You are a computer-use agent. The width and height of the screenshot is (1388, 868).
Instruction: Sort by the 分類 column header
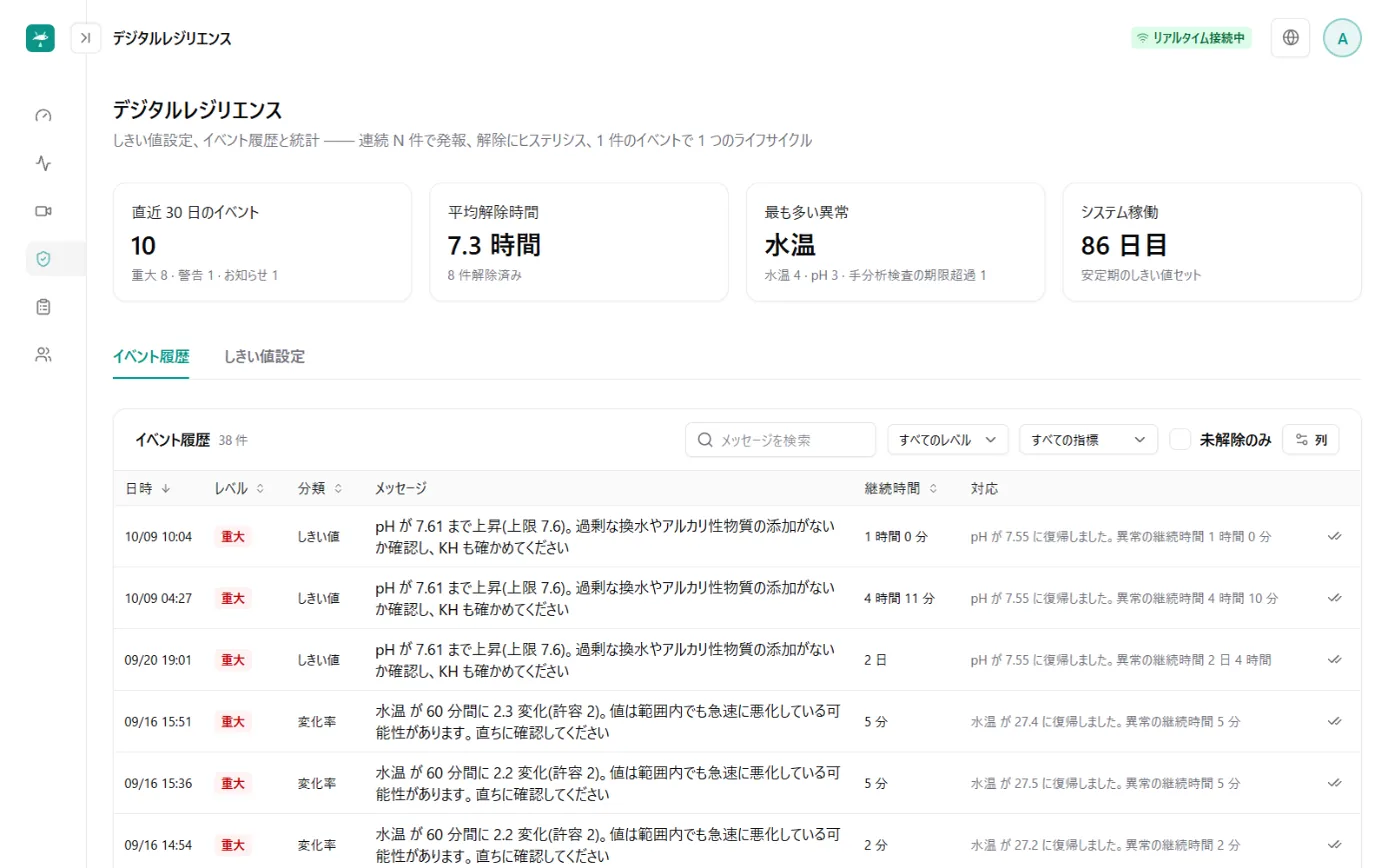coord(320,489)
